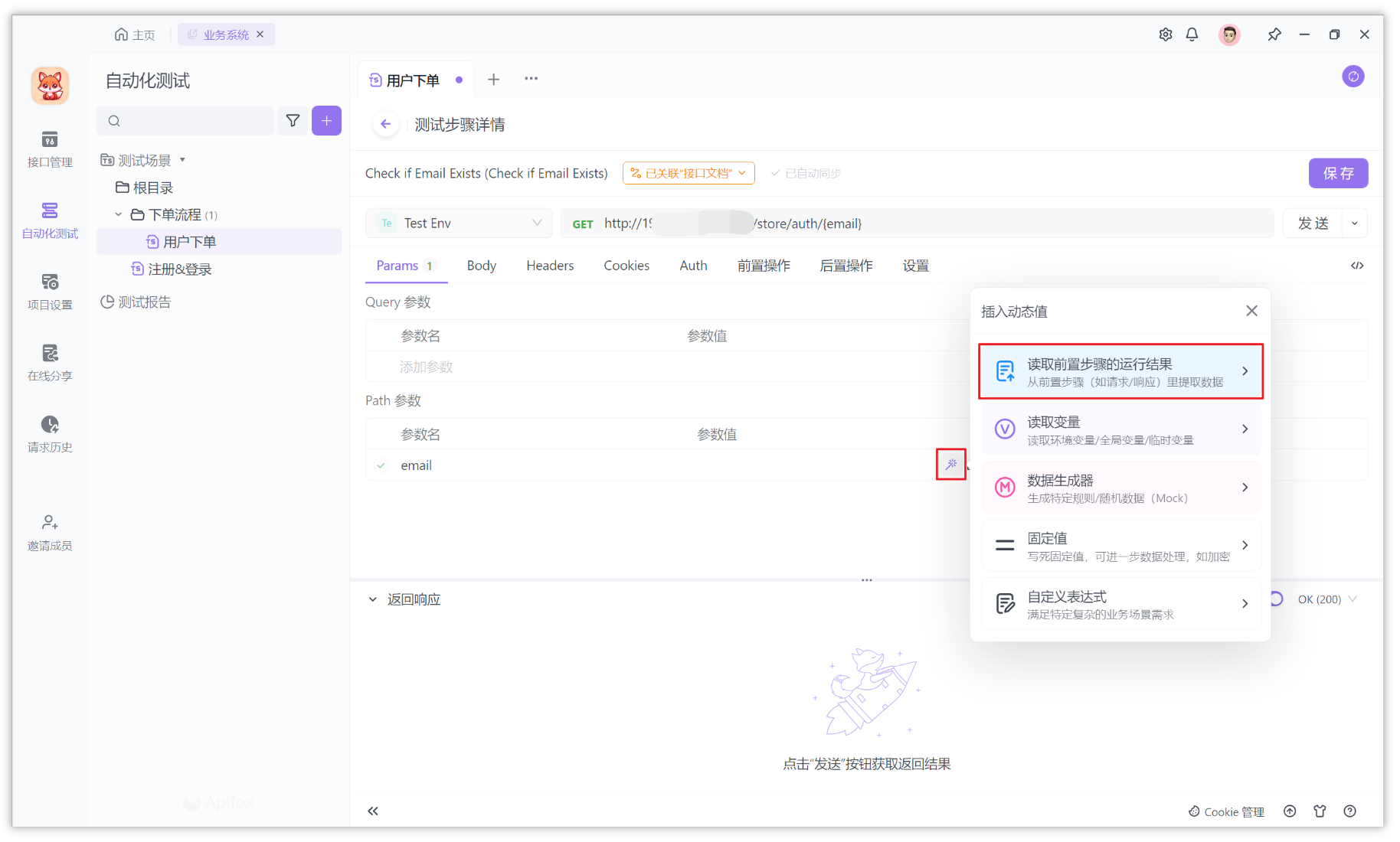This screenshot has width=1400, height=842.
Task: Disable the email path parameter checkbox
Action: coord(381,465)
